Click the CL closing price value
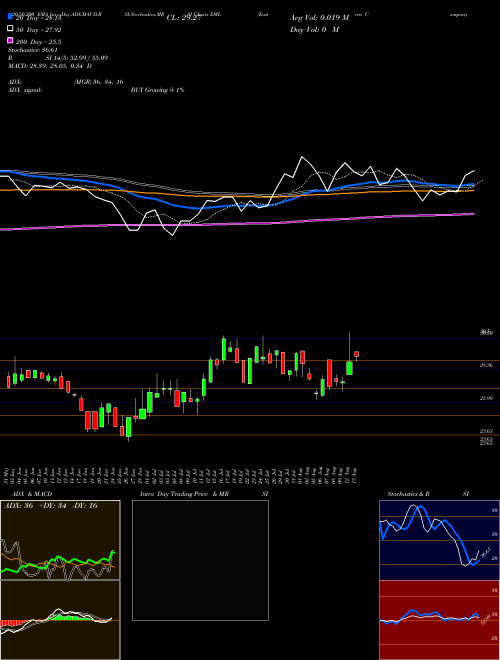 point(184,18)
